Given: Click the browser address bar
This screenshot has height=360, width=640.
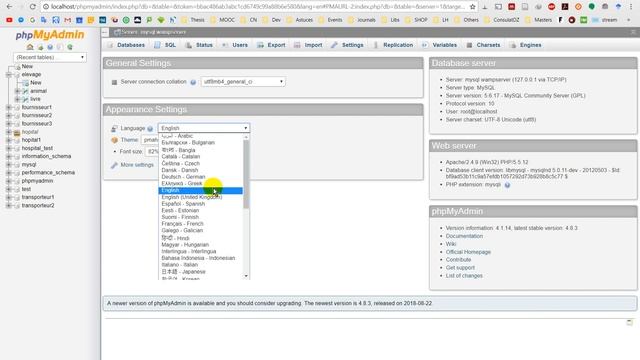Looking at the screenshot, I should [x=257, y=7].
